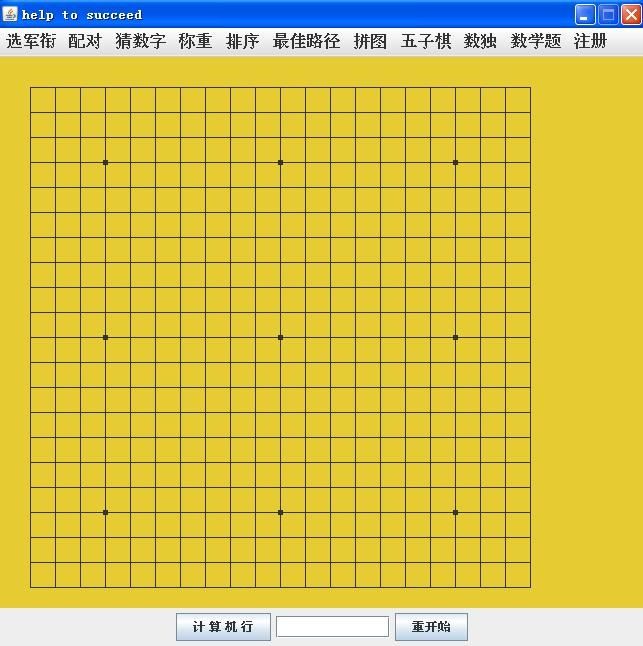Place a stone on the top-left star point
The width and height of the screenshot is (643, 646).
click(105, 162)
